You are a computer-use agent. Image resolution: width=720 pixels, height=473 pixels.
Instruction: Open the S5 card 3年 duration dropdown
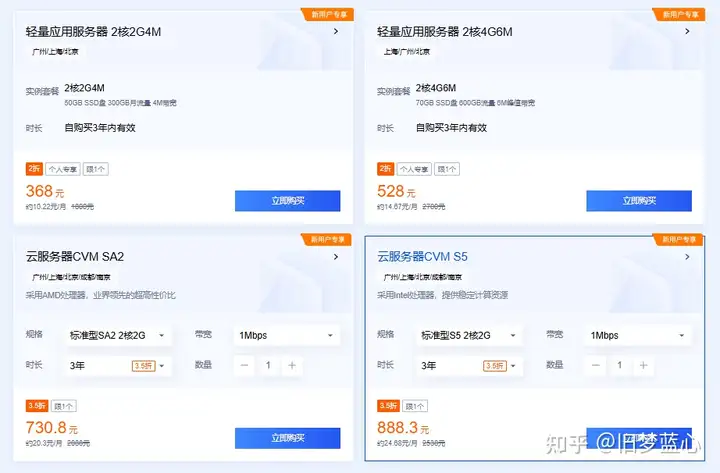coord(469,366)
